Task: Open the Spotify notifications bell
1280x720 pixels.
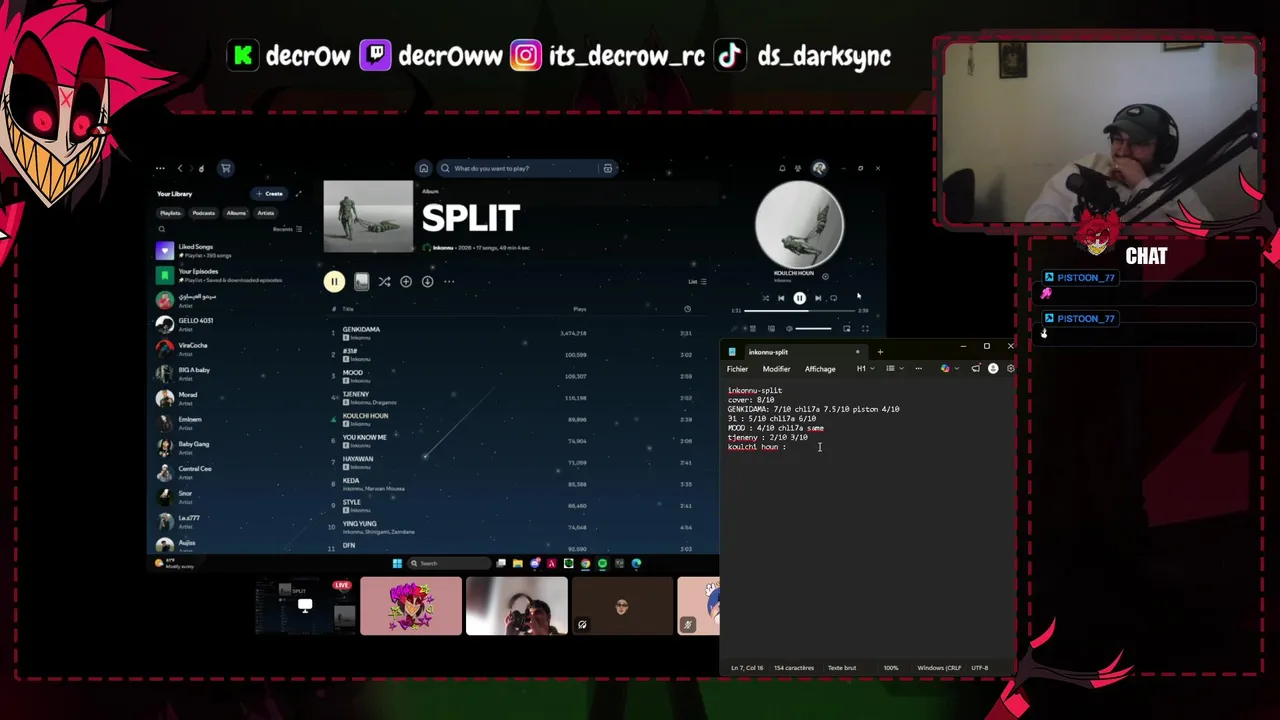Action: [782, 168]
